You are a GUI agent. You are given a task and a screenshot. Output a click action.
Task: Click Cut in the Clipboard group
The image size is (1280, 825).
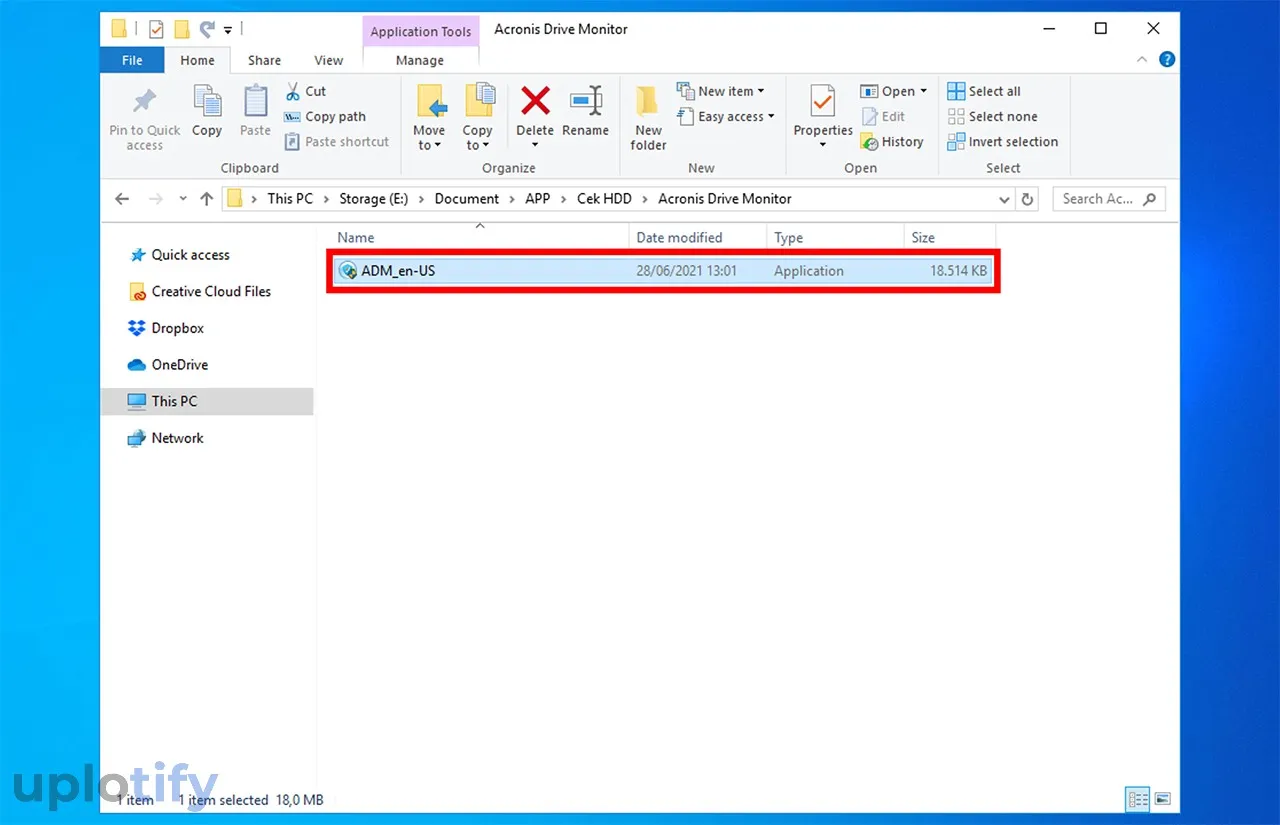(306, 91)
